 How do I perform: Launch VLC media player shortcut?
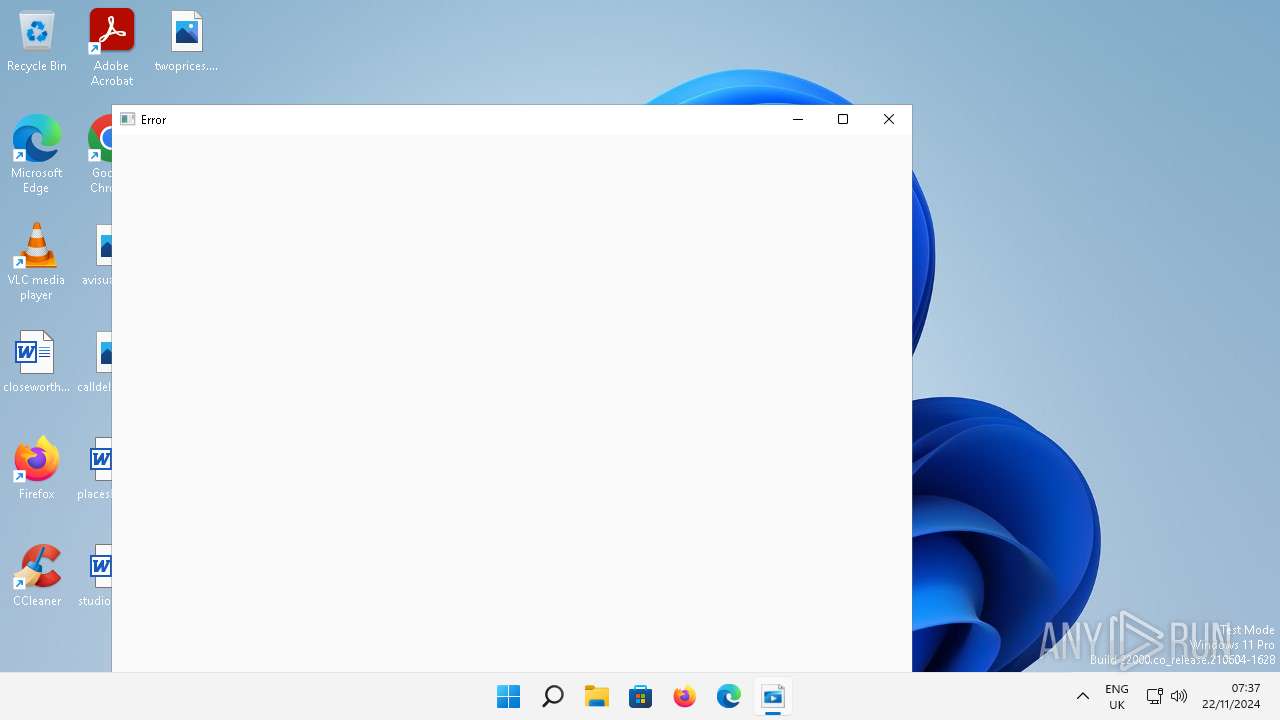[36, 261]
